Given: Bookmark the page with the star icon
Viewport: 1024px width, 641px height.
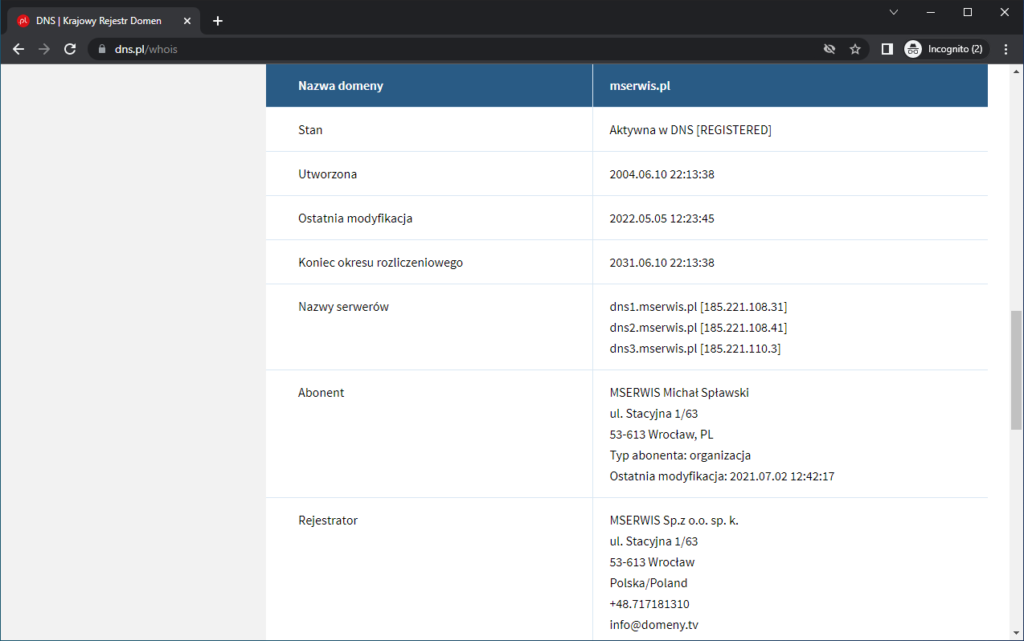Looking at the screenshot, I should [855, 48].
